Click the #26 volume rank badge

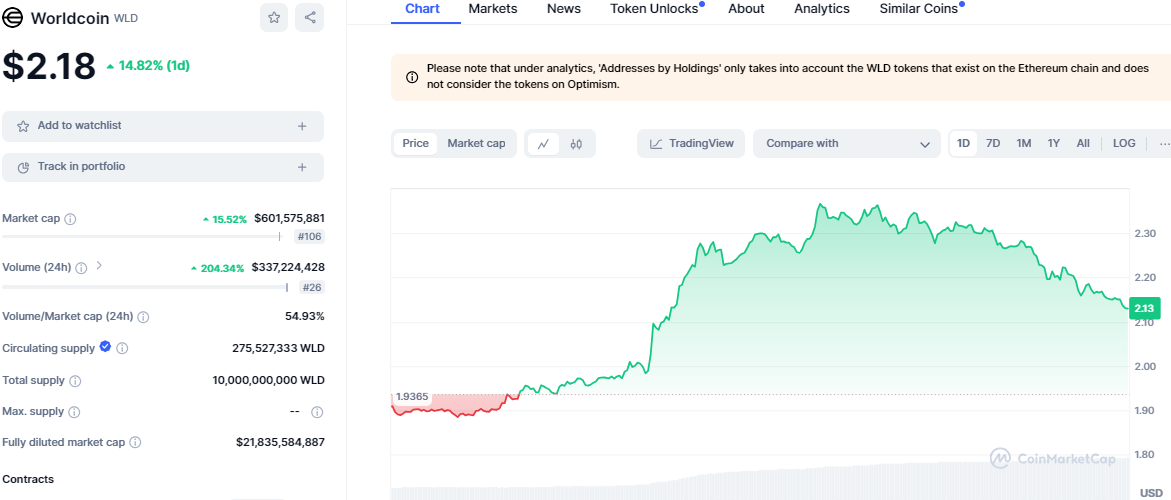coord(312,287)
